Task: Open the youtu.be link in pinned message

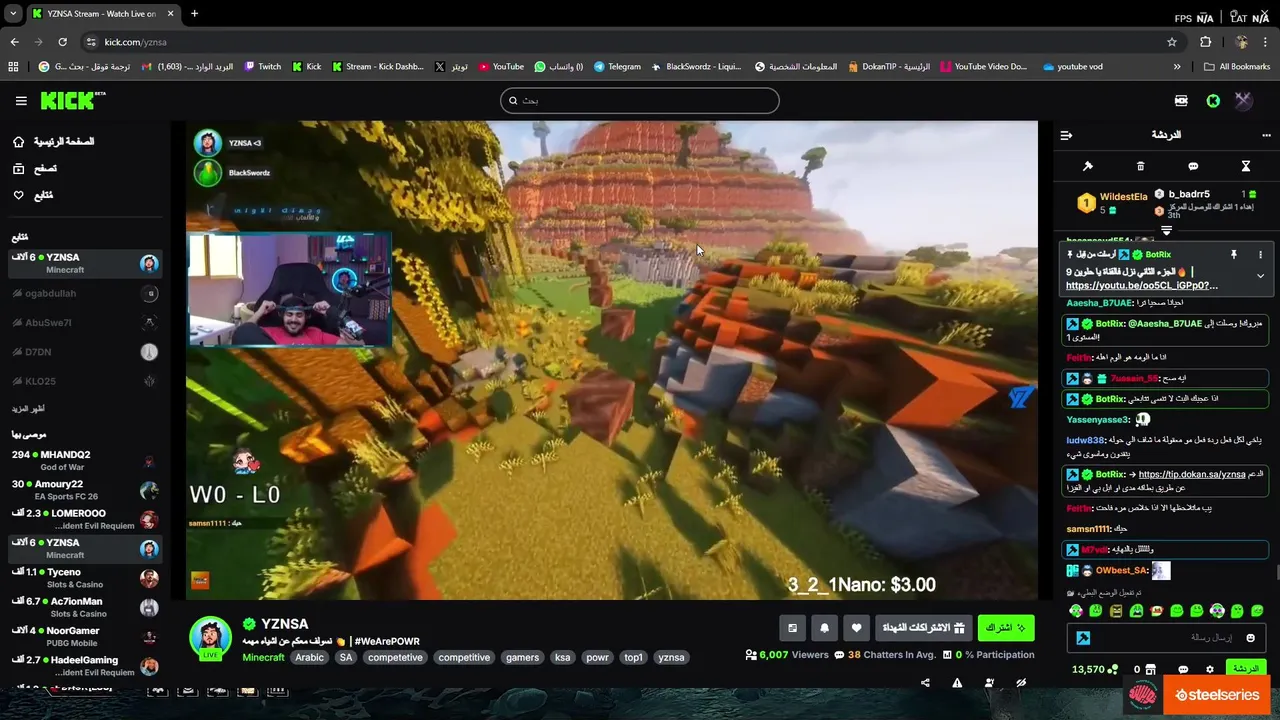Action: pos(1141,286)
